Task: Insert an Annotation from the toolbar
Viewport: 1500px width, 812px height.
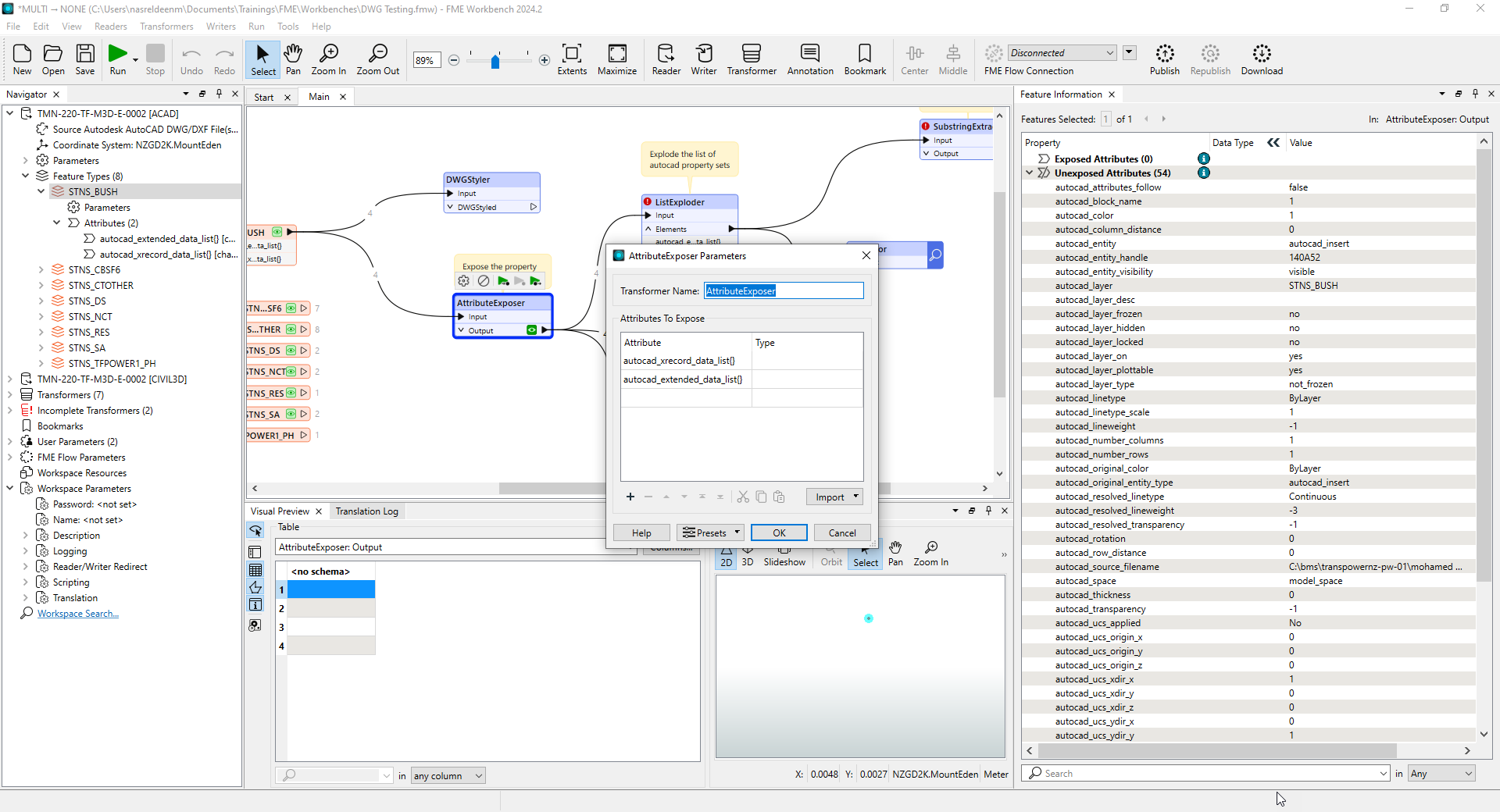Action: pos(810,59)
